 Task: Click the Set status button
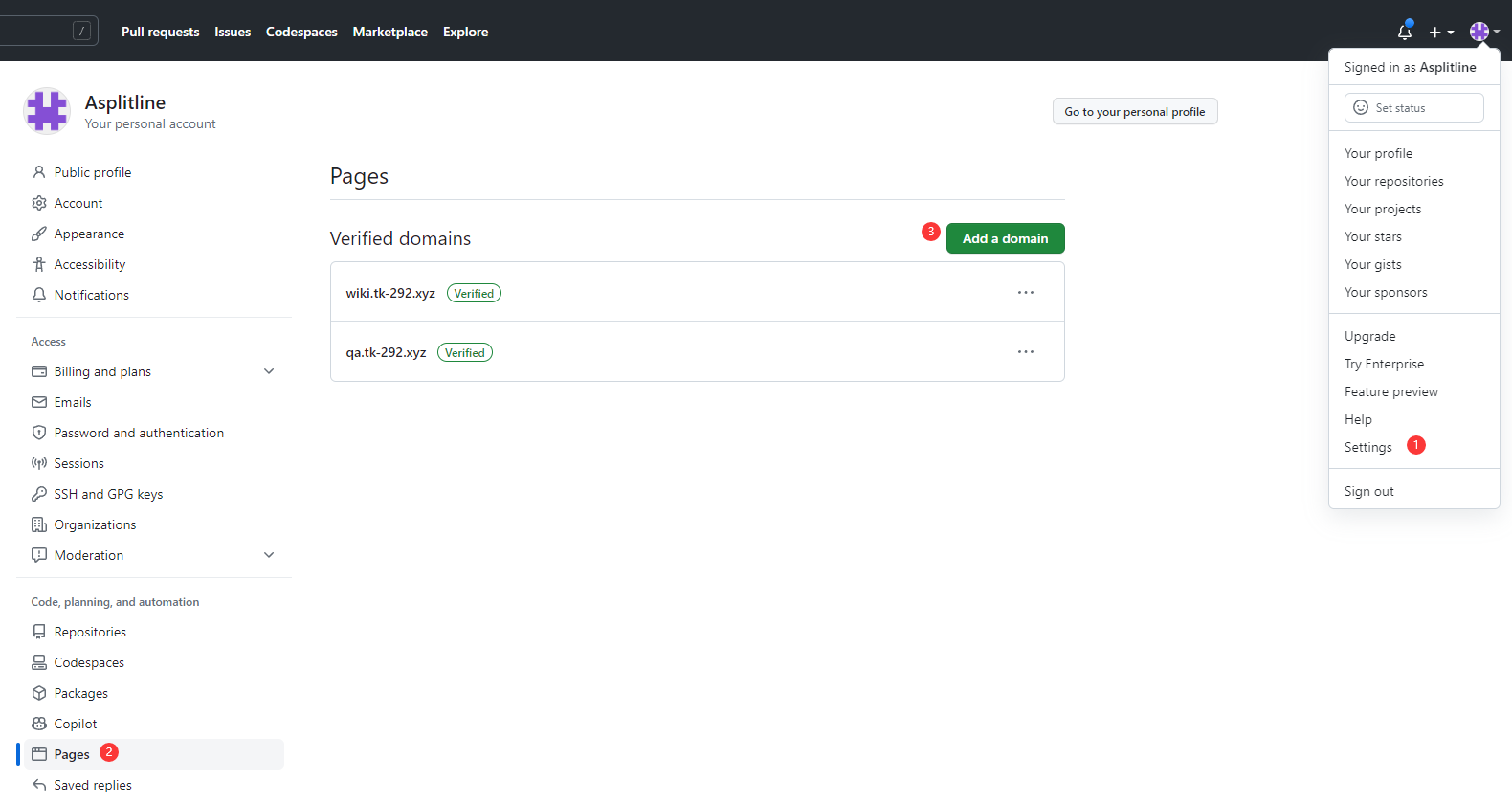click(x=1414, y=107)
